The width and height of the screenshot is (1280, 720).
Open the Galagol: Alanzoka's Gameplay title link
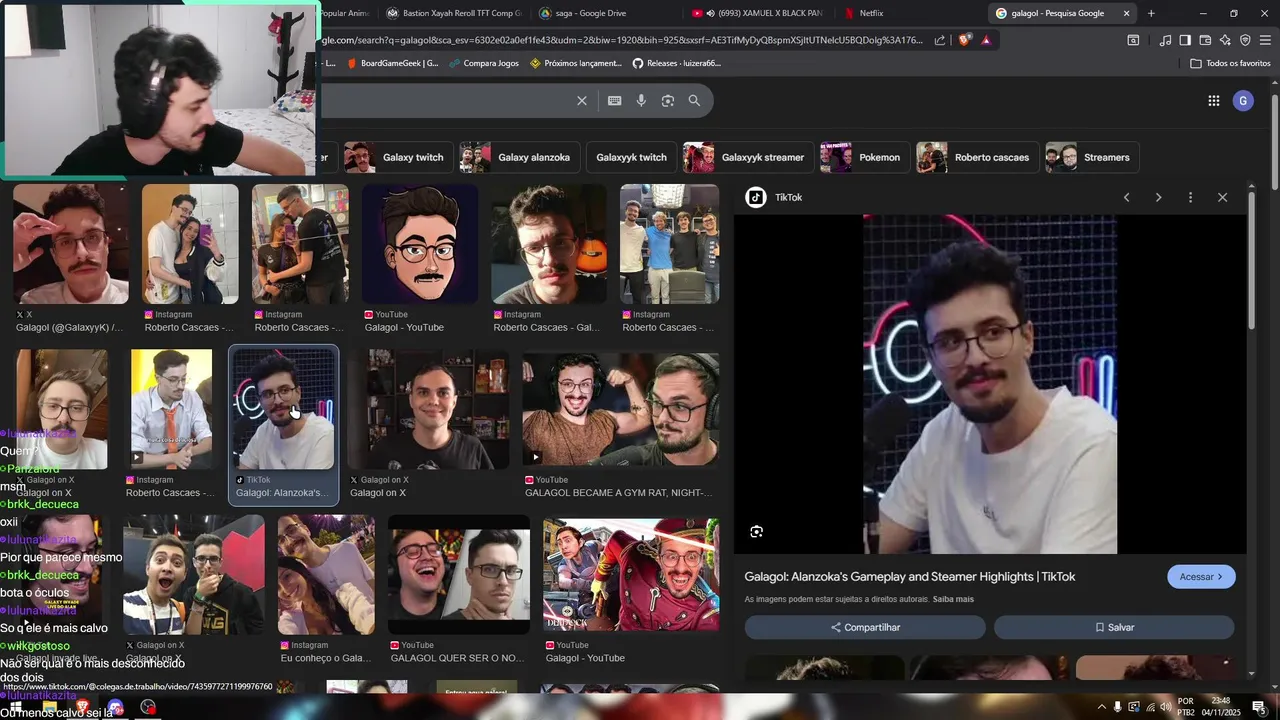pyautogui.click(x=910, y=577)
